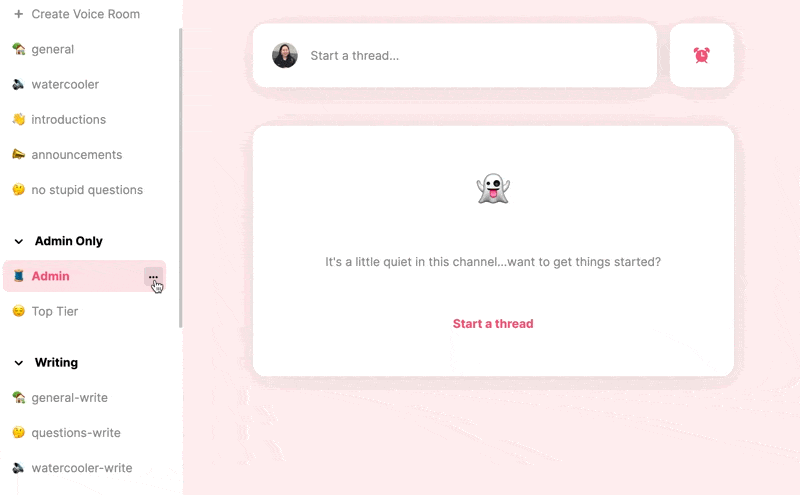The height and width of the screenshot is (495, 800).
Task: Collapse the Admin Only section chevron
Action: (x=19, y=241)
